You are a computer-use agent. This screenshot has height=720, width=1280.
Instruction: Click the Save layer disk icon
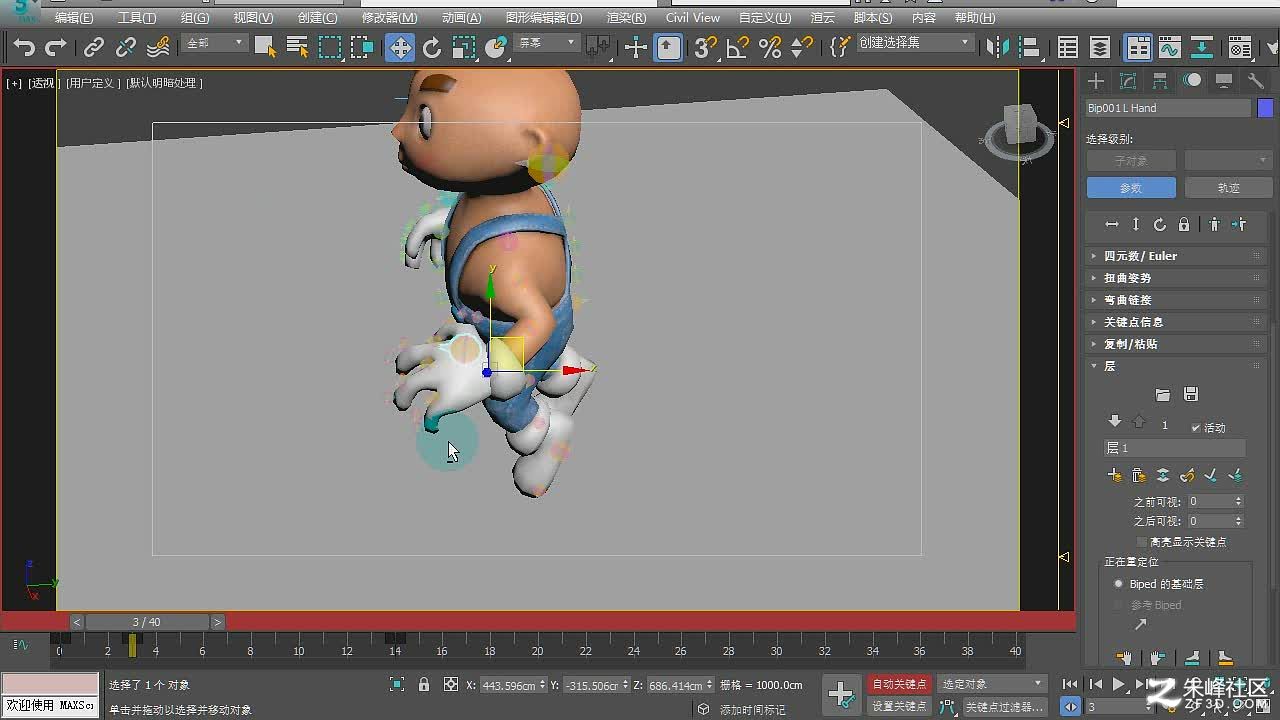pos(1190,395)
